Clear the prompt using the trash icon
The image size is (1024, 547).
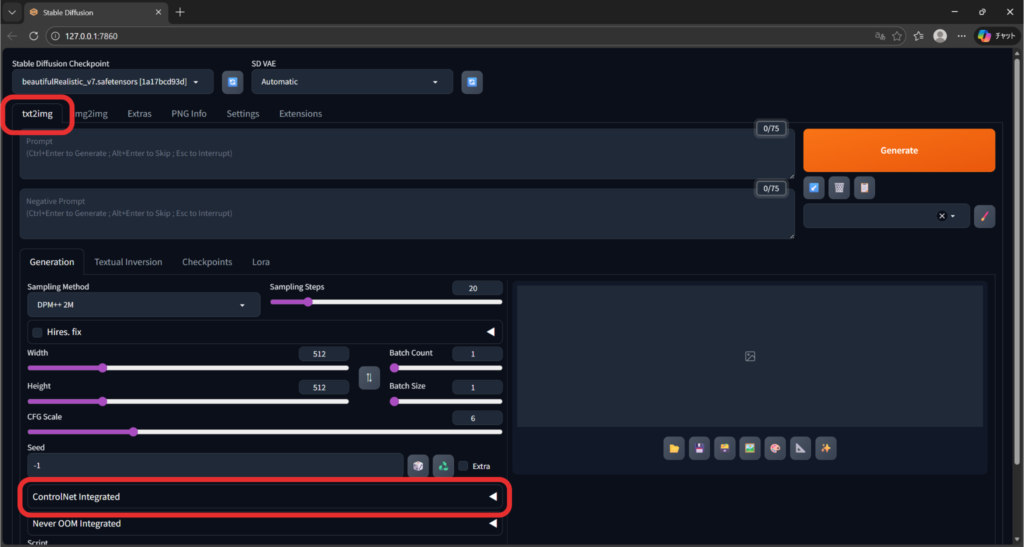pyautogui.click(x=839, y=187)
